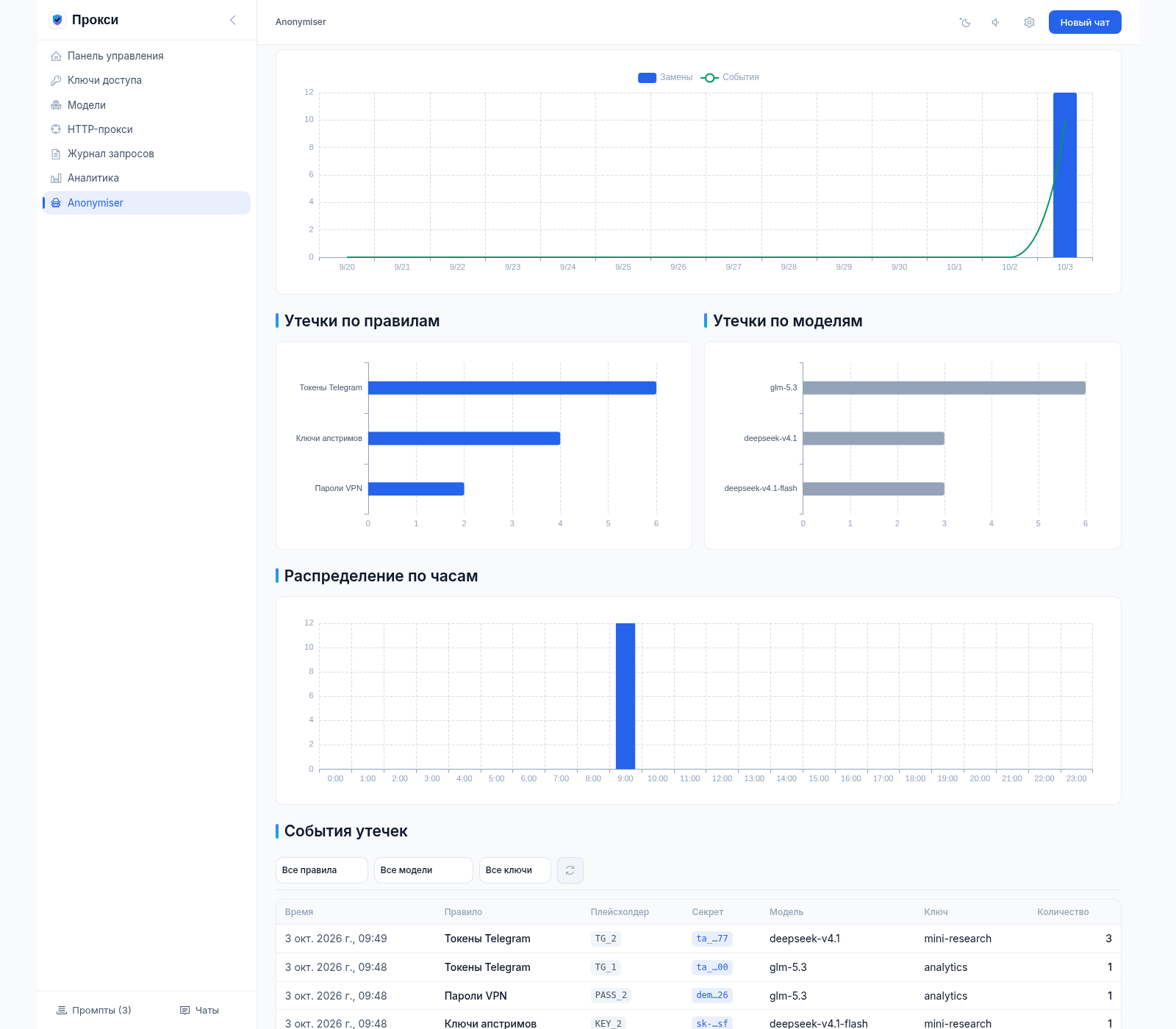The image size is (1176, 1029).
Task: Start a new chat with Новый чат
Action: (x=1085, y=22)
